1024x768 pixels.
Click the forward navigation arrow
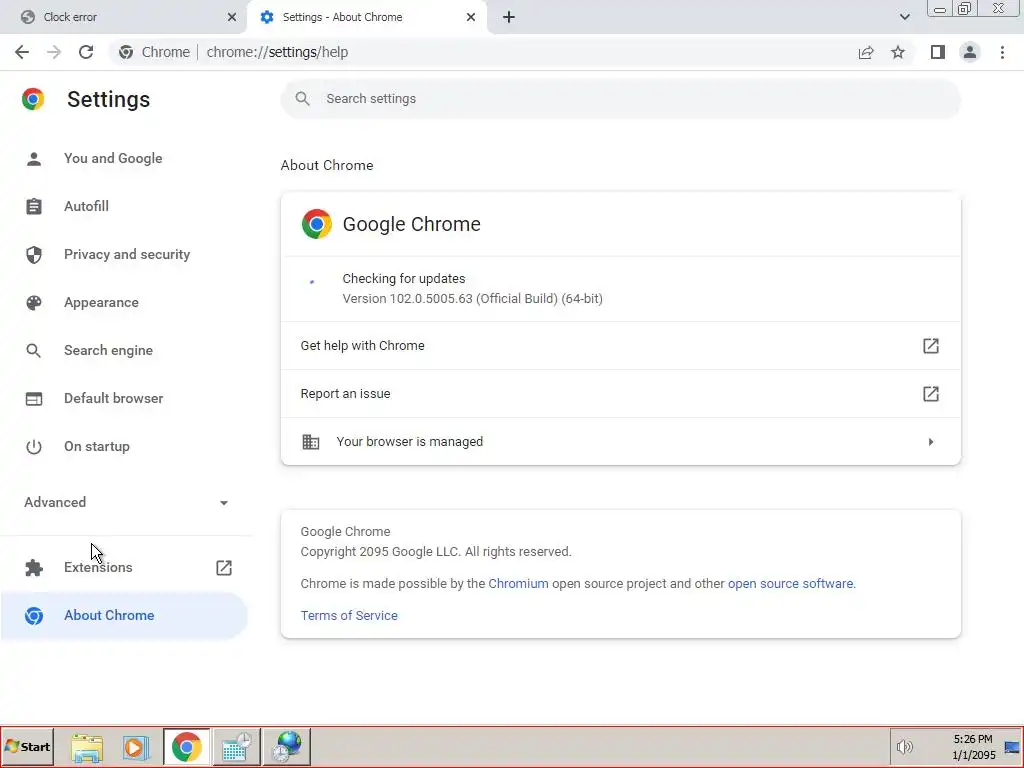click(54, 52)
